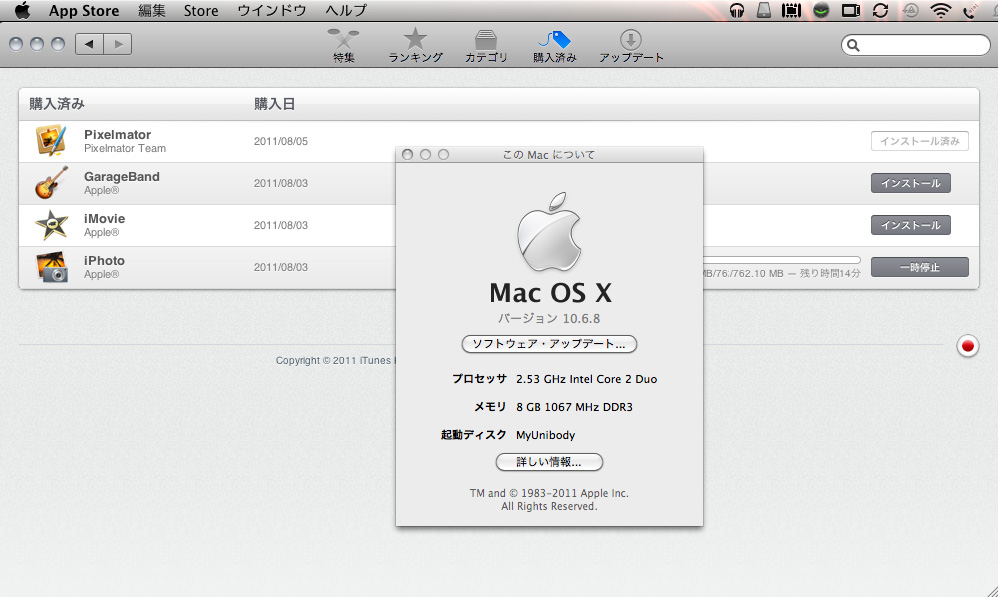Click the 購入済み column header
This screenshot has width=998, height=597.
57,104
